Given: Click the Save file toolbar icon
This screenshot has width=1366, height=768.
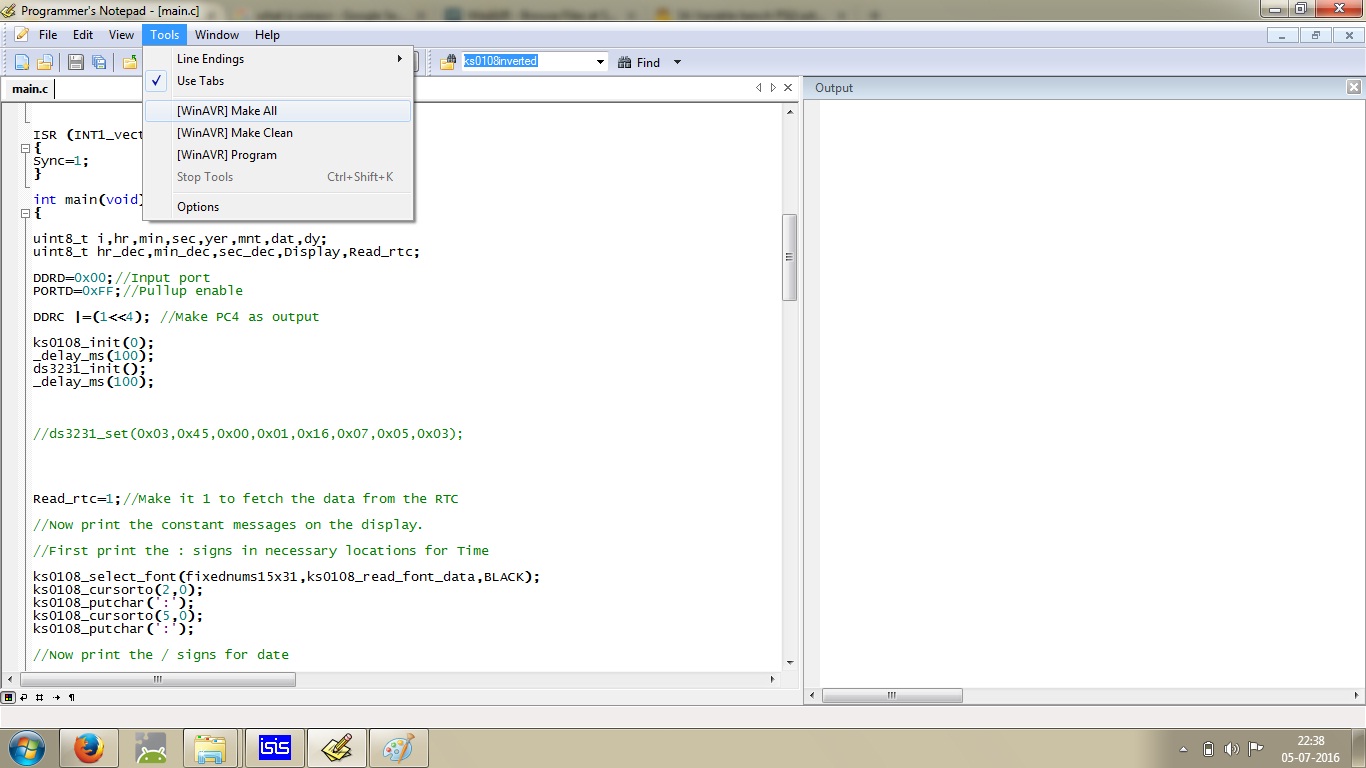Looking at the screenshot, I should (76, 62).
